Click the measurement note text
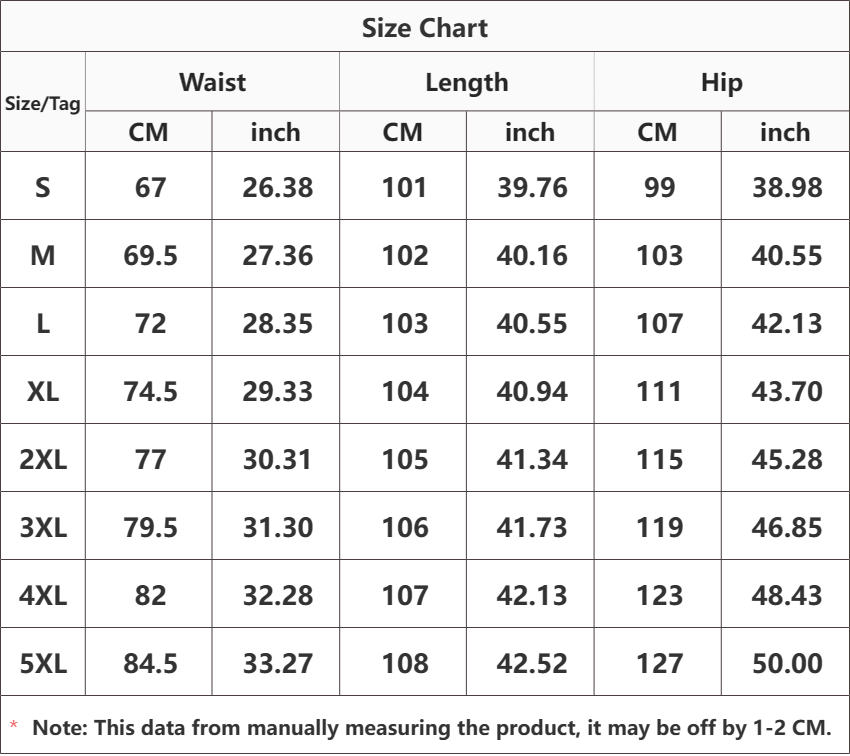Image resolution: width=850 pixels, height=756 pixels. pos(432,728)
